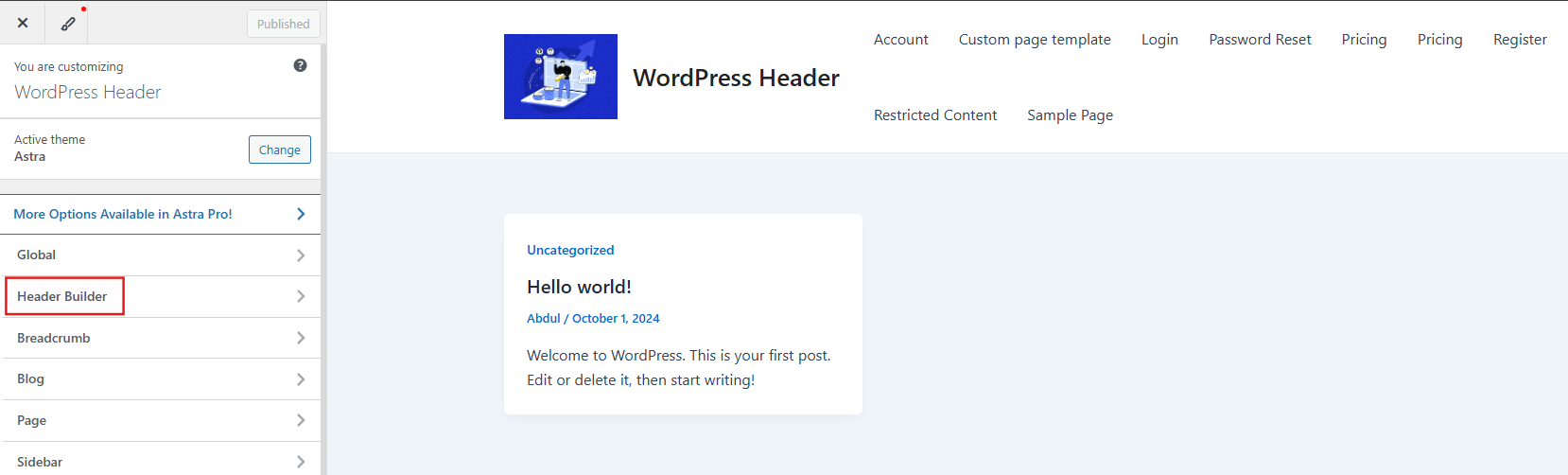This screenshot has width=1568, height=475.
Task: Close the Customizer with the X icon
Action: point(23,23)
